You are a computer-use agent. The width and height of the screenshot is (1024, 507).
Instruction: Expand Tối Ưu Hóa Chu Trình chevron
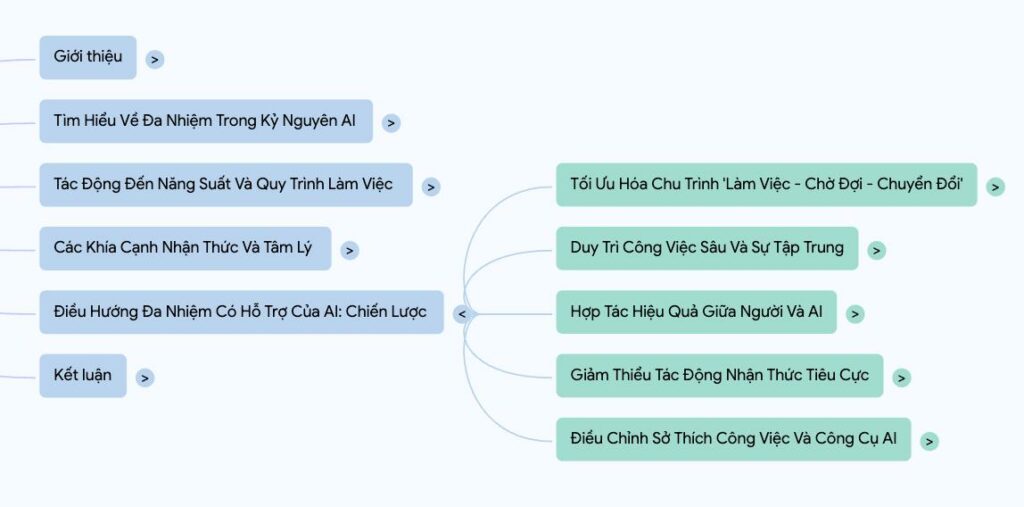(x=995, y=187)
